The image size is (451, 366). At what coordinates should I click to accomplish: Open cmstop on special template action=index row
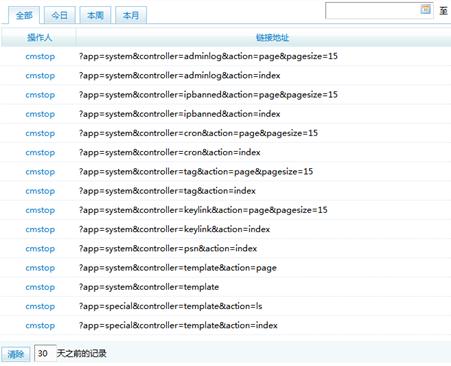40,326
